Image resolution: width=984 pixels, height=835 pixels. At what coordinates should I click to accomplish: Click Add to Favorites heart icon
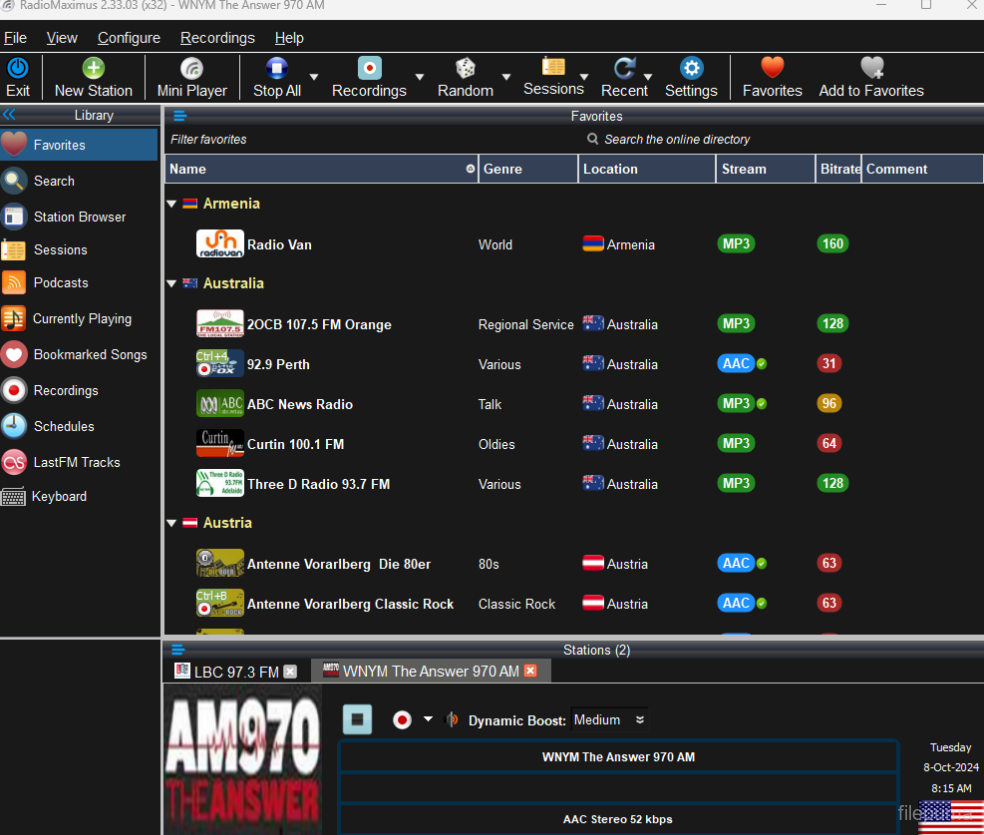tap(871, 69)
